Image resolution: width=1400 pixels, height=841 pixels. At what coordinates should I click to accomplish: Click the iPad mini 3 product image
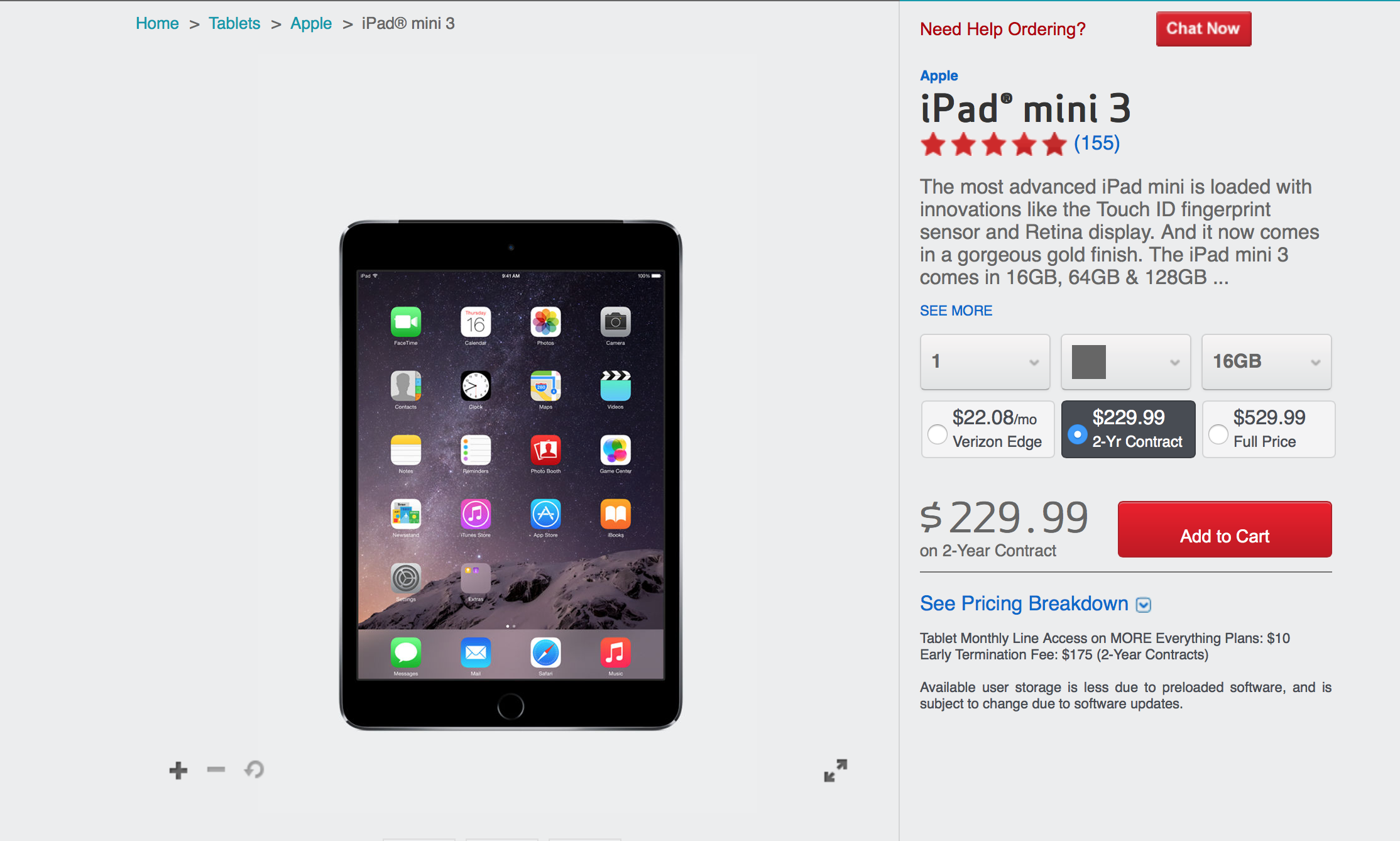click(510, 475)
